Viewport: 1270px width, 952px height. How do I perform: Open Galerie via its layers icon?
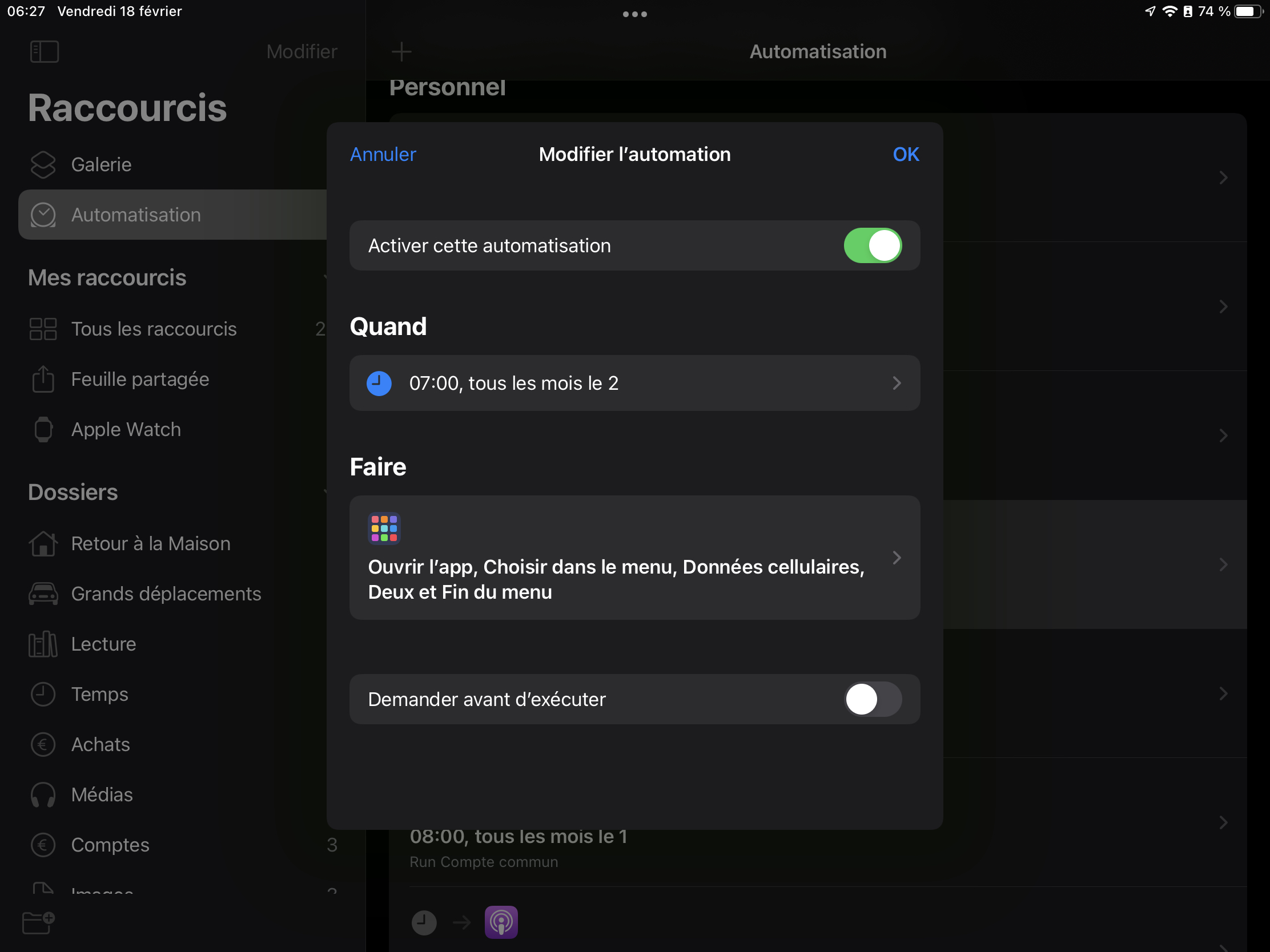pyautogui.click(x=43, y=165)
